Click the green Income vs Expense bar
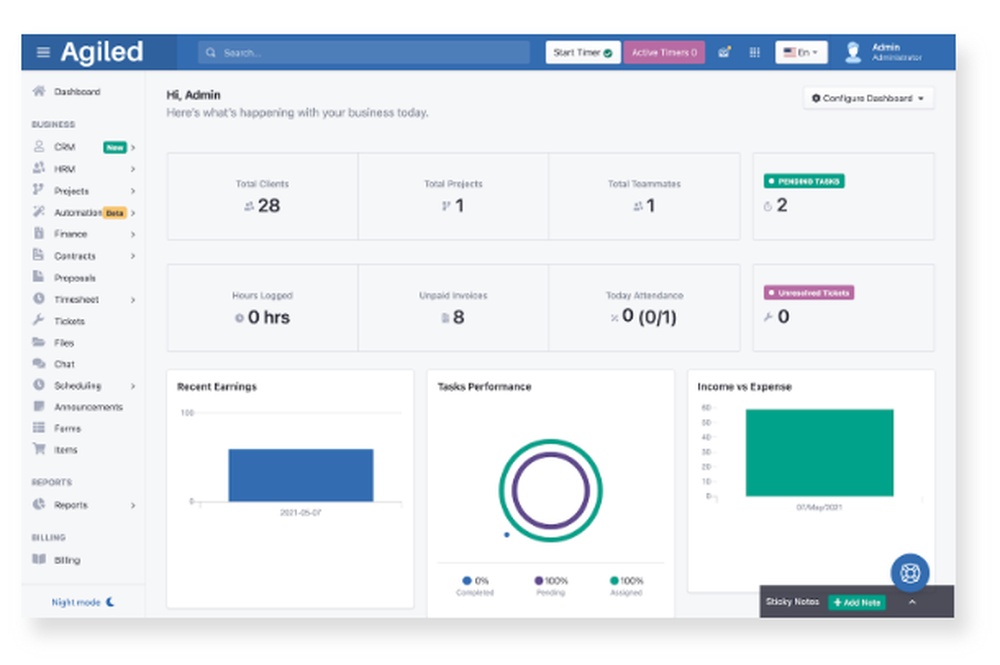The image size is (1000, 665). [820, 453]
